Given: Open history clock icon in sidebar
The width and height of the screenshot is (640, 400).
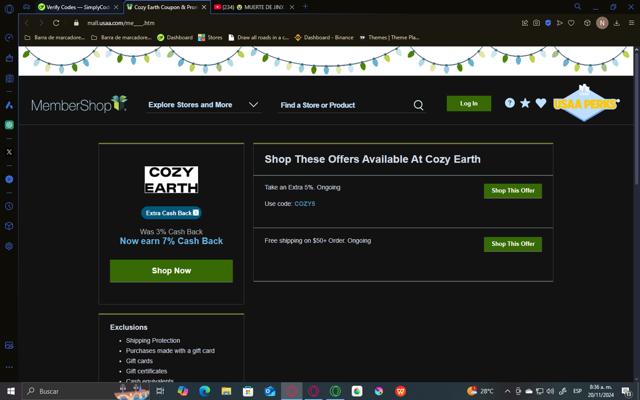Looking at the screenshot, I should pyautogui.click(x=9, y=206).
